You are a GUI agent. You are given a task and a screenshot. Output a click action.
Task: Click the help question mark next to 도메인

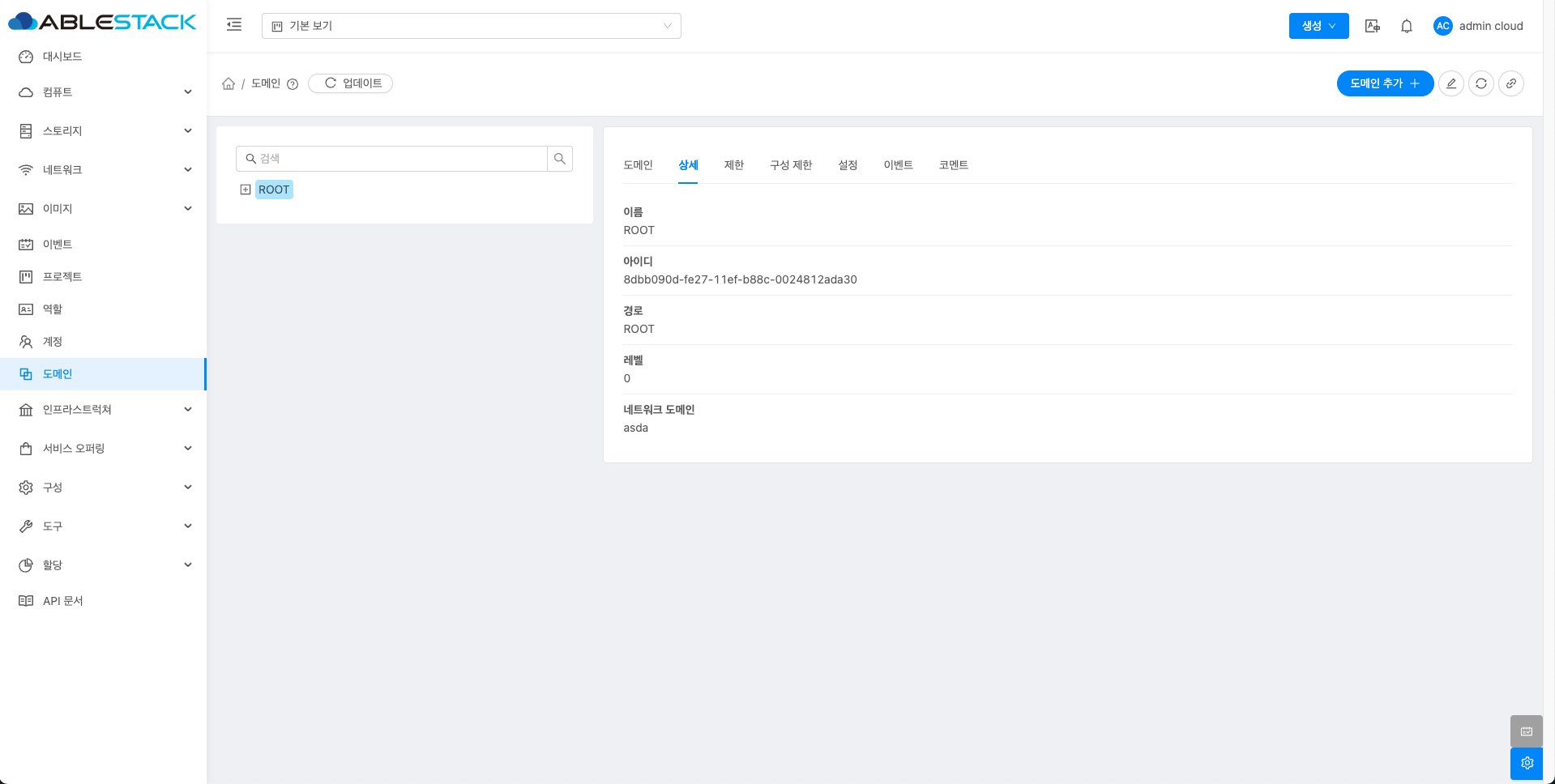click(293, 84)
